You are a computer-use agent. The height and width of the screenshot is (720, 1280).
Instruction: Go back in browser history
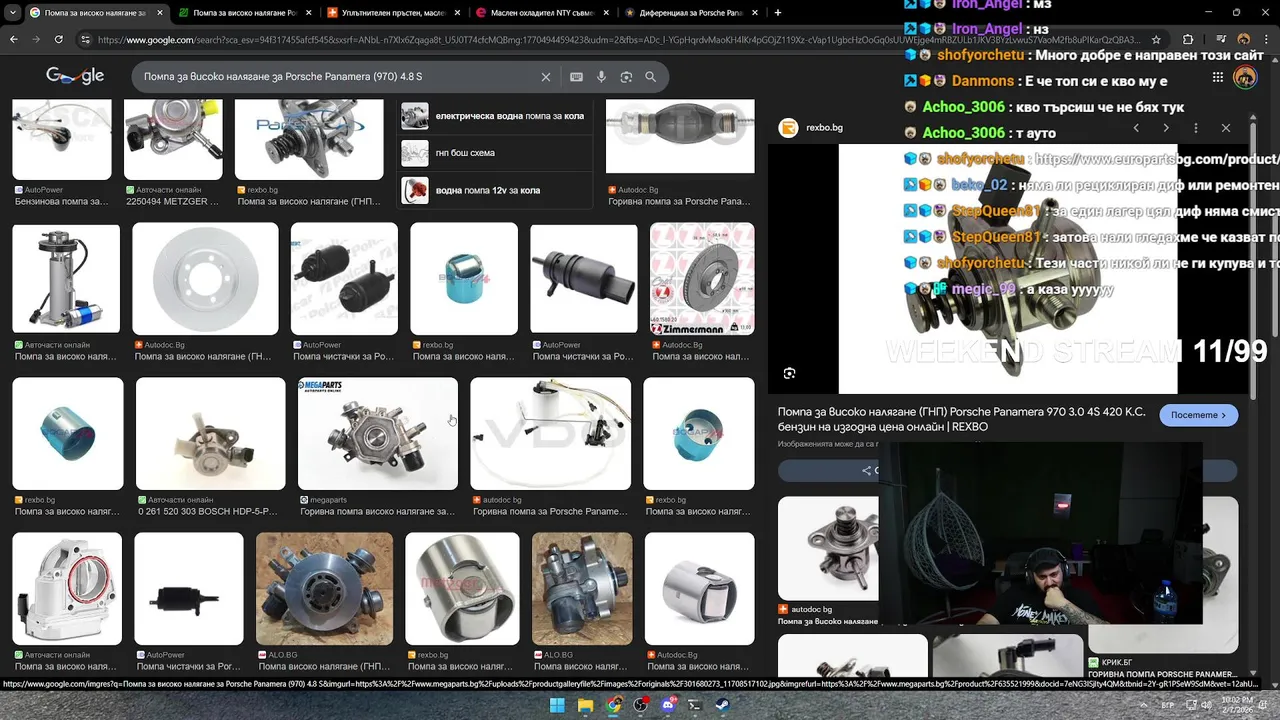pos(14,39)
